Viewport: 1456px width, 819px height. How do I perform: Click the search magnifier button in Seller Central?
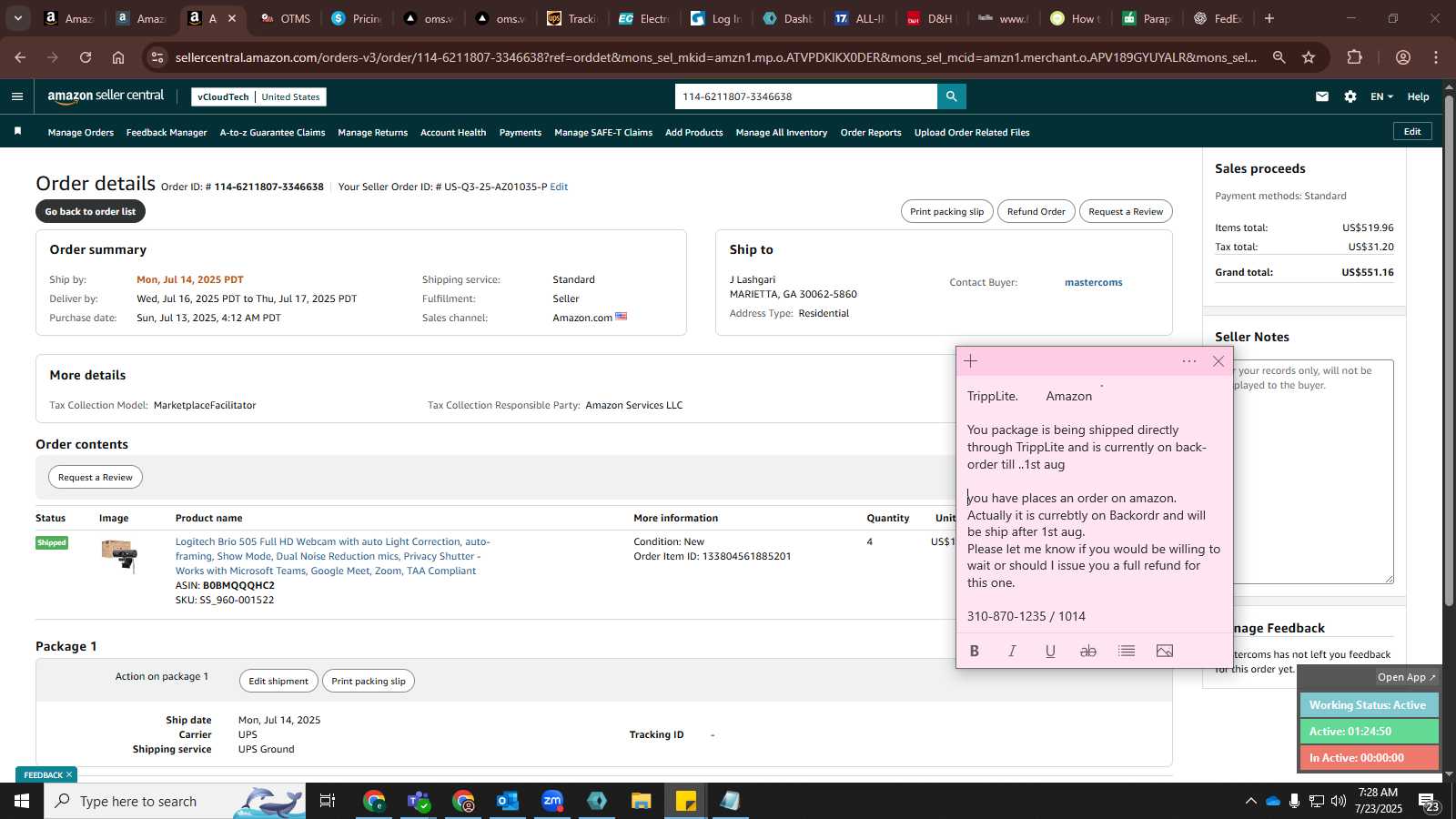coord(952,96)
